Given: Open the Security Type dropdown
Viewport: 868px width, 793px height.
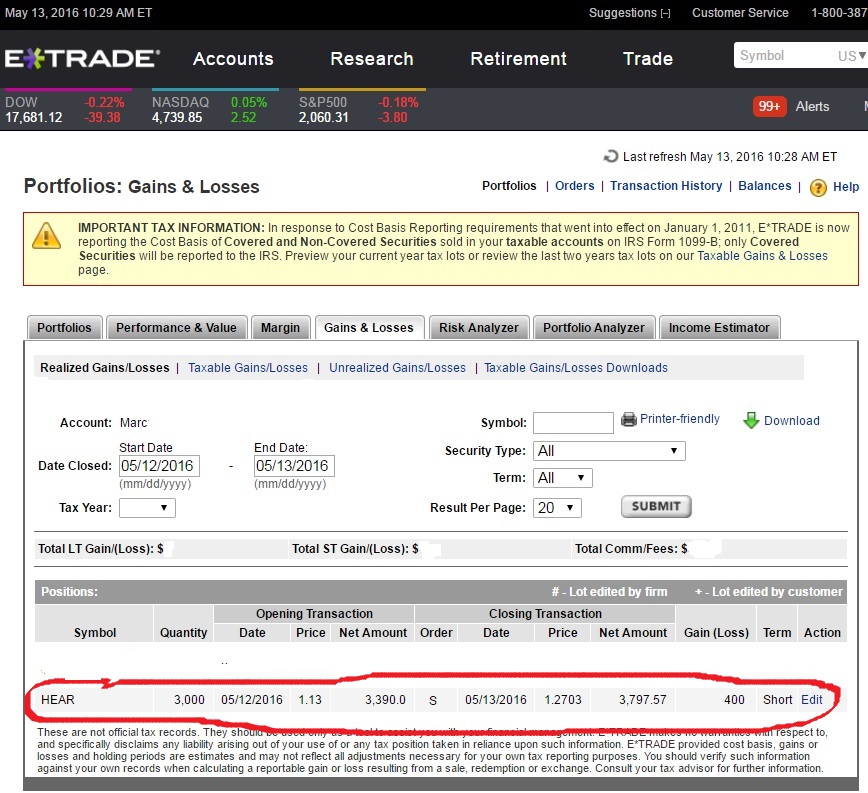Looking at the screenshot, I should tap(609, 451).
